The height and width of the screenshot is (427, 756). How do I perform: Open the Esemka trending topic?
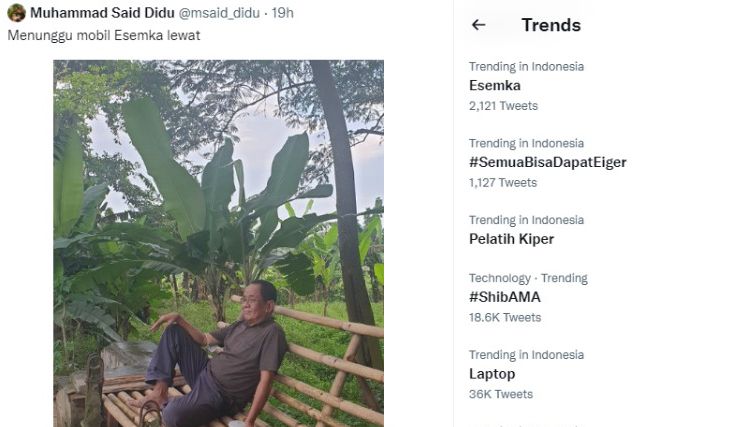(x=495, y=85)
